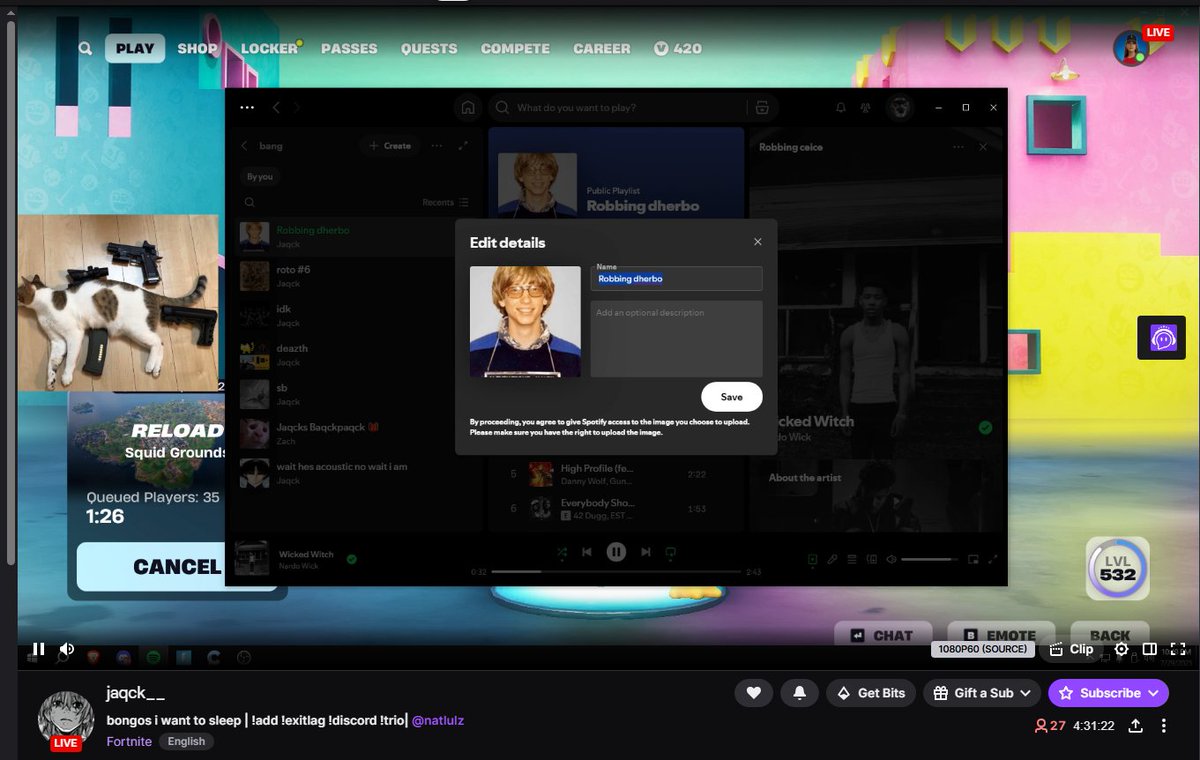Open Spotify connect to a device

point(872,560)
